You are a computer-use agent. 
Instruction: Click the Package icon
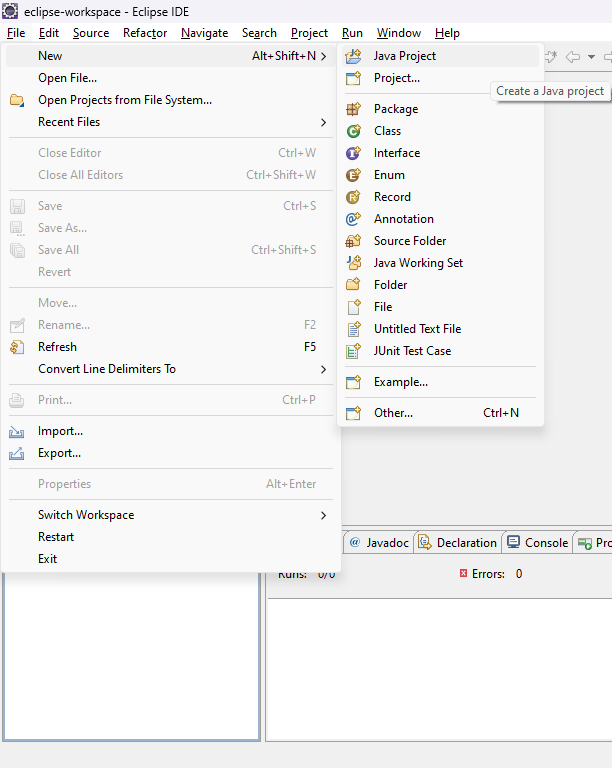pos(353,109)
